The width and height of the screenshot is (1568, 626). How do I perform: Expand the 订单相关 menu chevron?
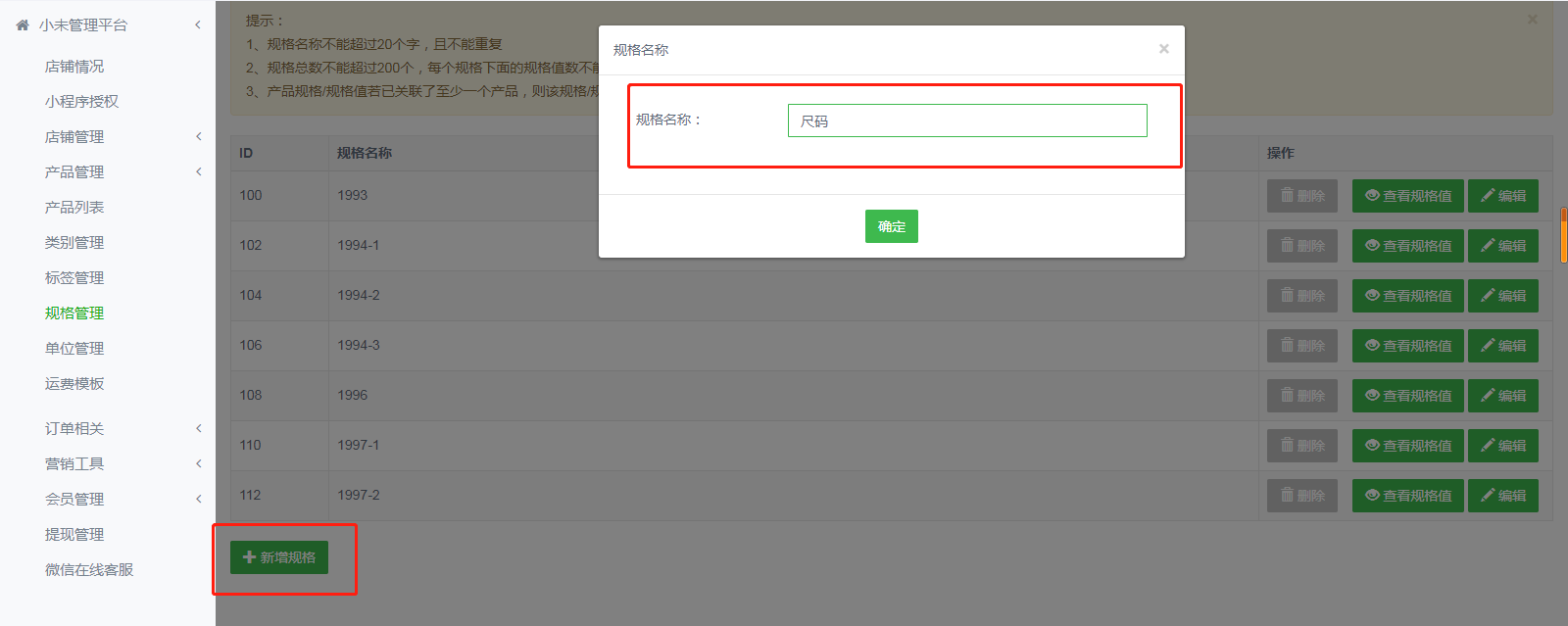click(198, 429)
